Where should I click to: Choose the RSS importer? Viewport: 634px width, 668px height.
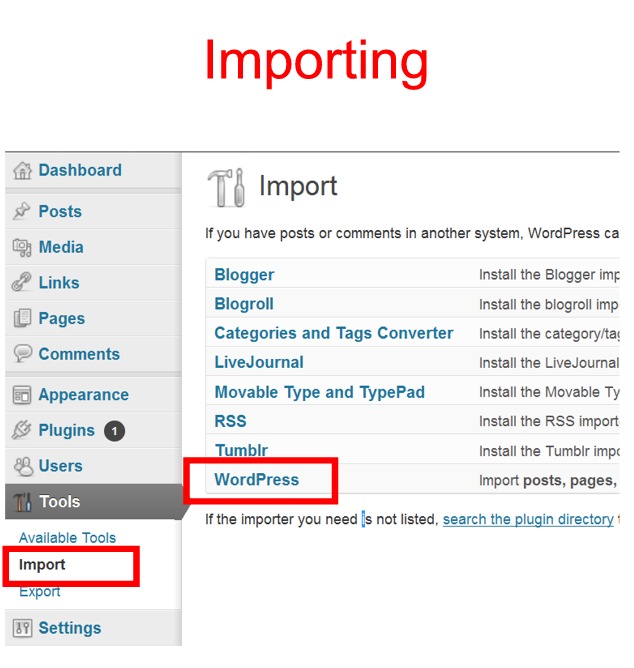[231, 421]
